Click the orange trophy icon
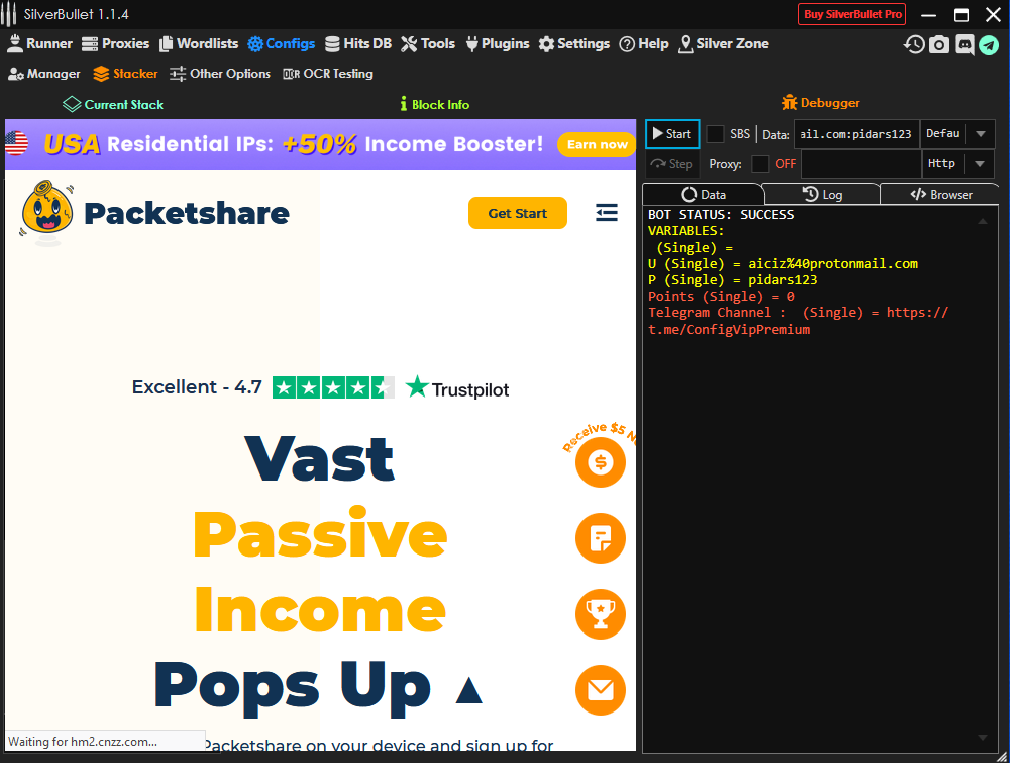 point(600,614)
